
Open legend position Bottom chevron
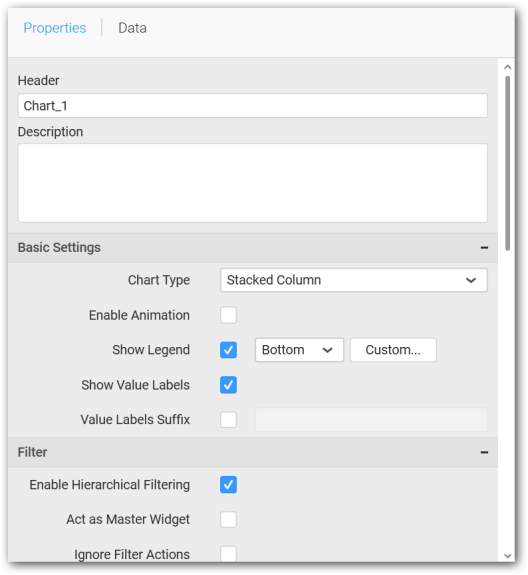(327, 350)
